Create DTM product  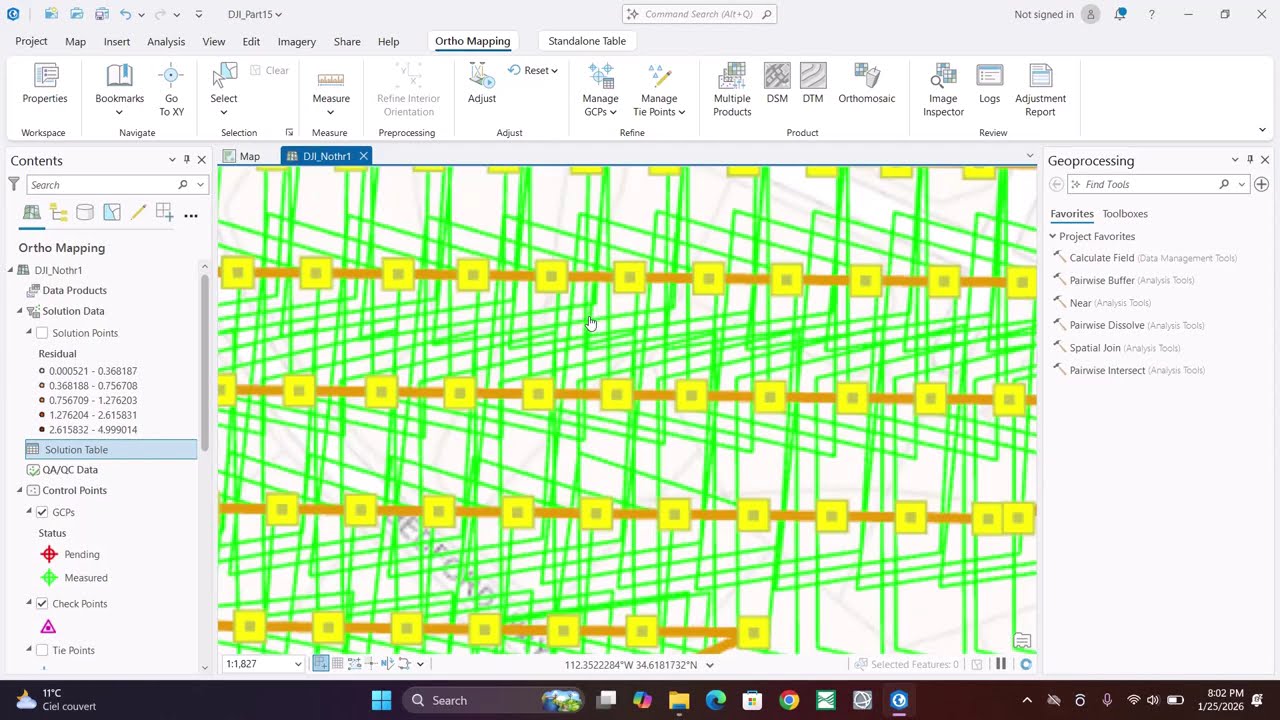tap(813, 84)
